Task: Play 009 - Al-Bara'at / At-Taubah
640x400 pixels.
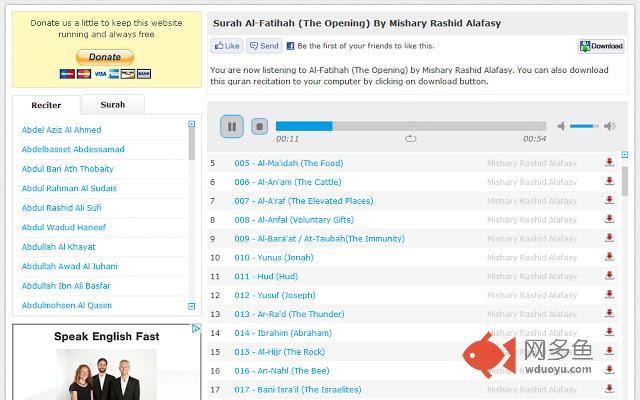Action: (x=319, y=239)
